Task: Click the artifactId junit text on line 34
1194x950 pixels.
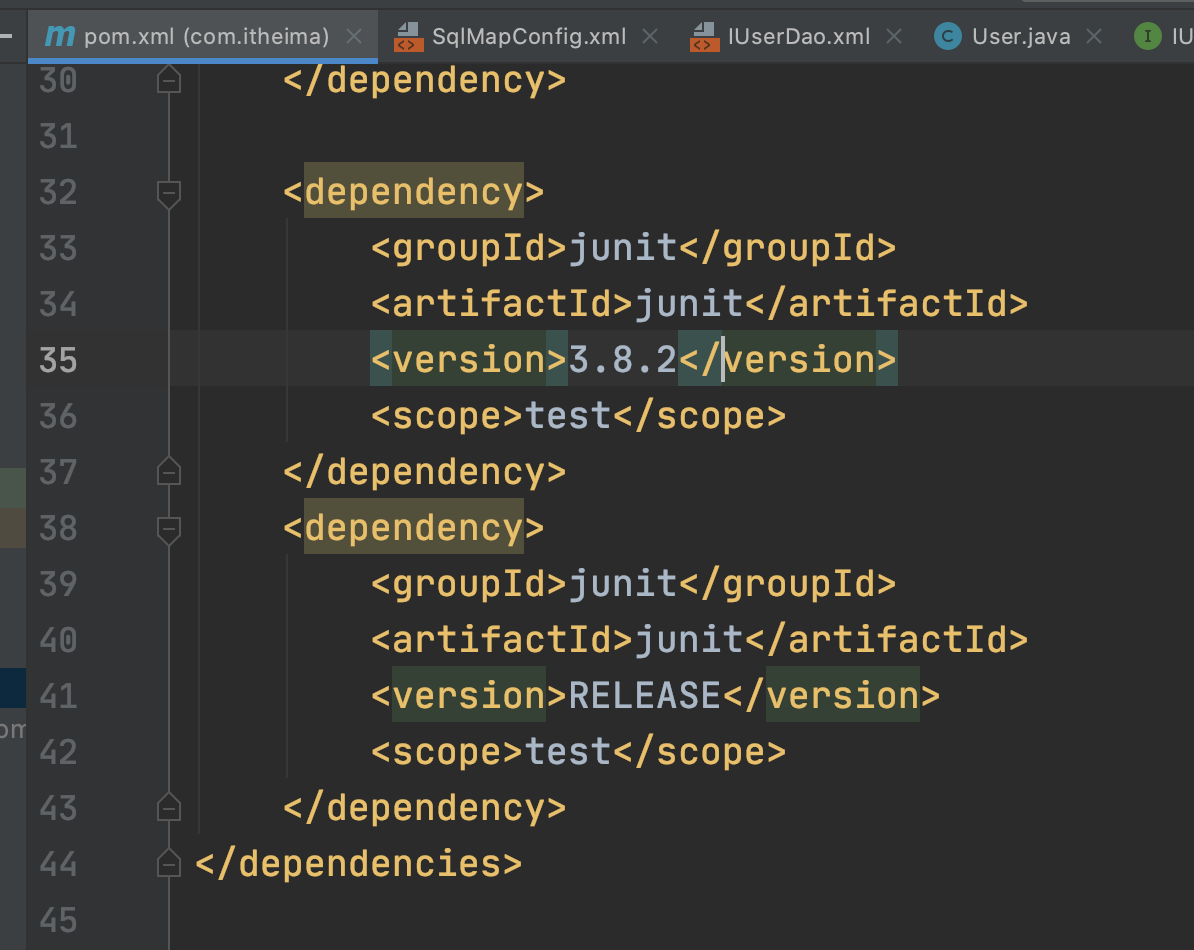Action: point(688,304)
